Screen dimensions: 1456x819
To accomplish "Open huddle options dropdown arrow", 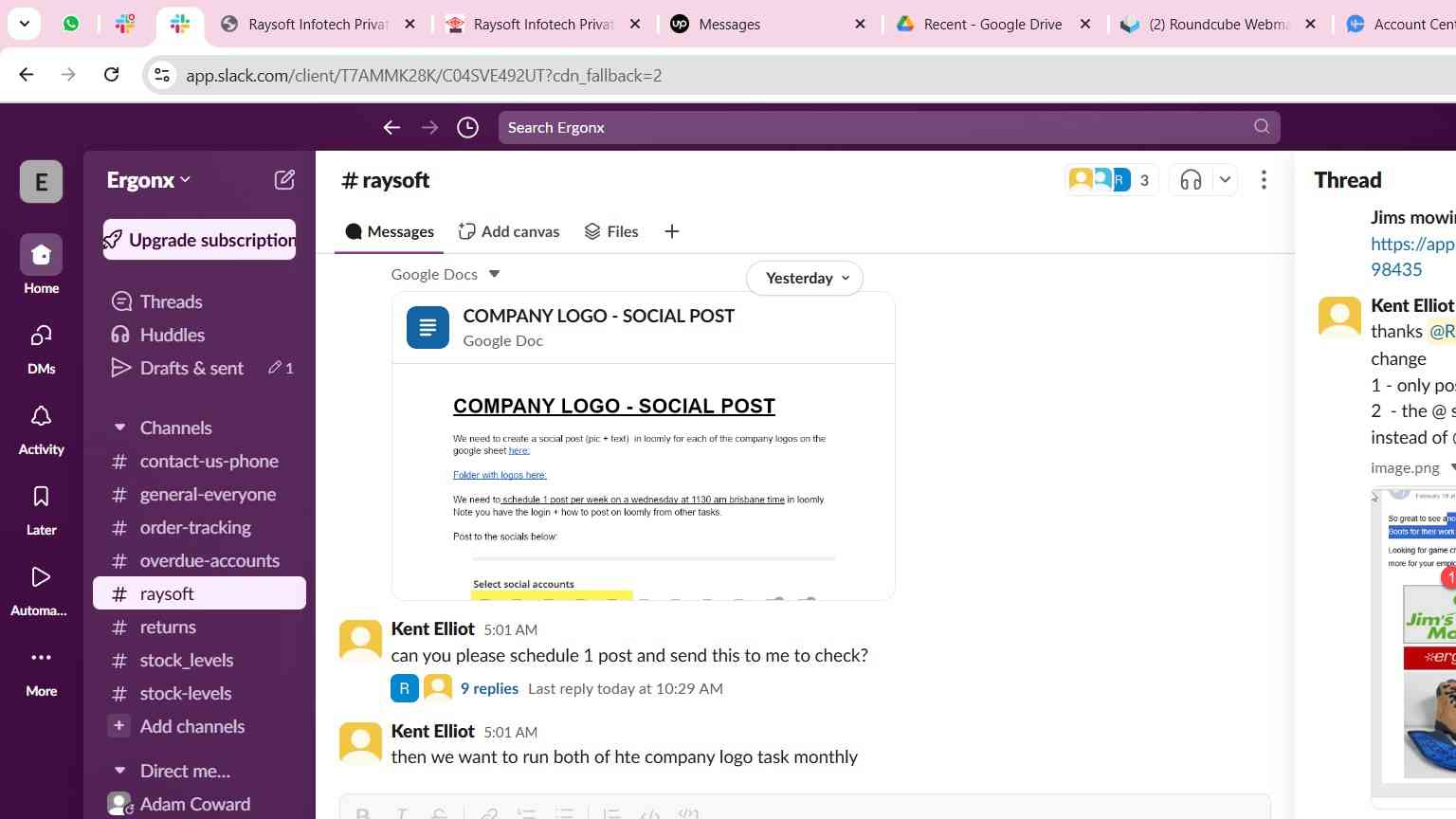I will pyautogui.click(x=1225, y=179).
